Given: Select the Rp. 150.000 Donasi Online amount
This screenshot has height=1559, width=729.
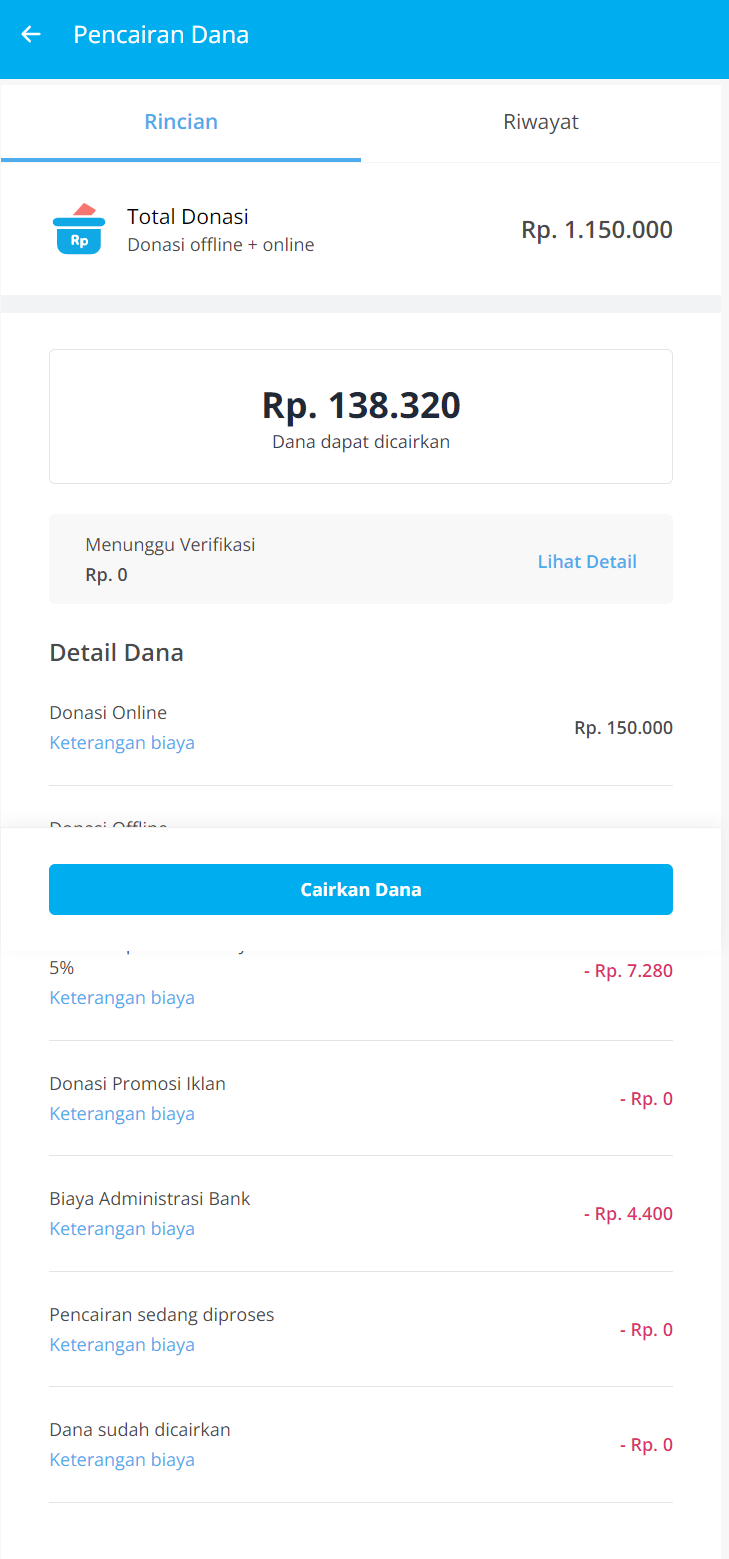Looking at the screenshot, I should [623, 728].
